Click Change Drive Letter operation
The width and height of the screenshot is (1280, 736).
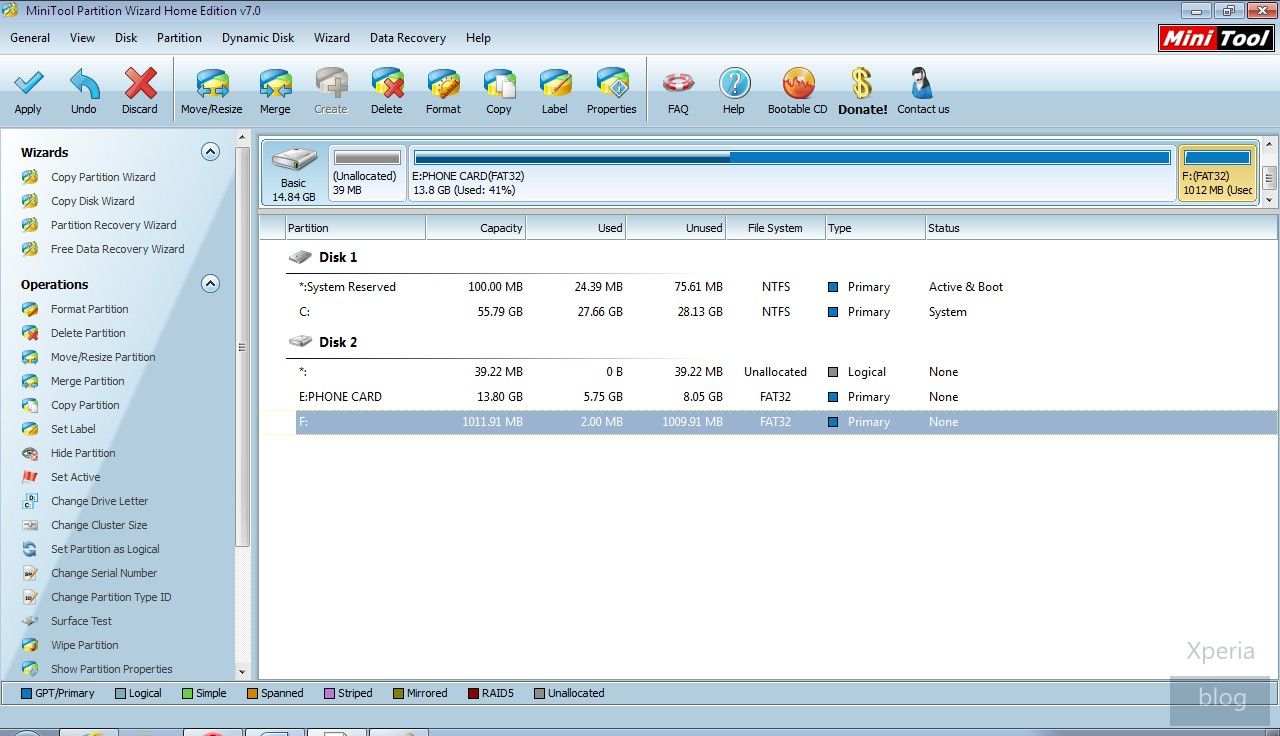(x=99, y=501)
